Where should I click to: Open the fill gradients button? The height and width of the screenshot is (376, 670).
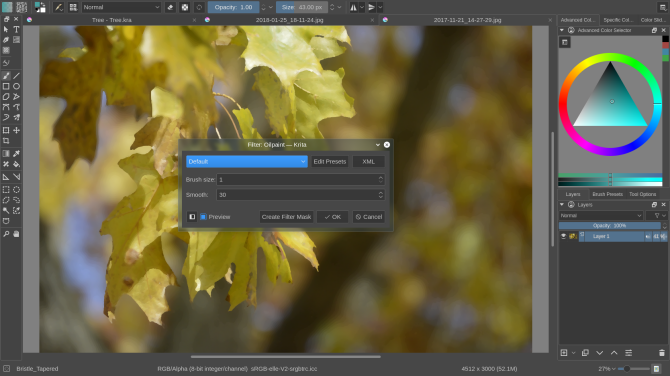pyautogui.click(x=7, y=7)
